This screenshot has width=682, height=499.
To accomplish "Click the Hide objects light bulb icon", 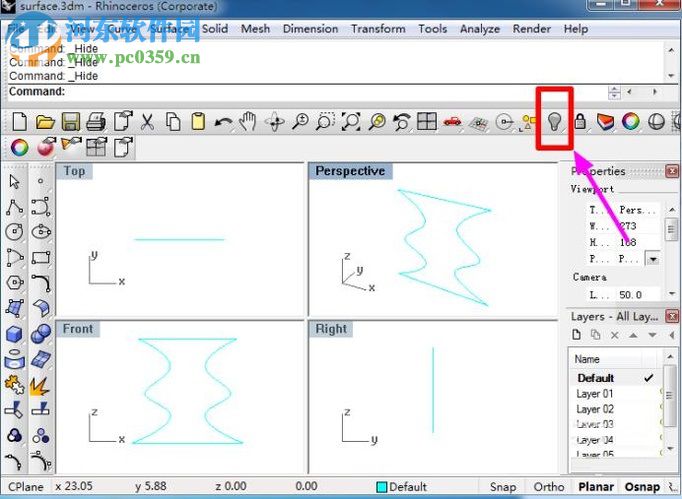I will (554, 121).
